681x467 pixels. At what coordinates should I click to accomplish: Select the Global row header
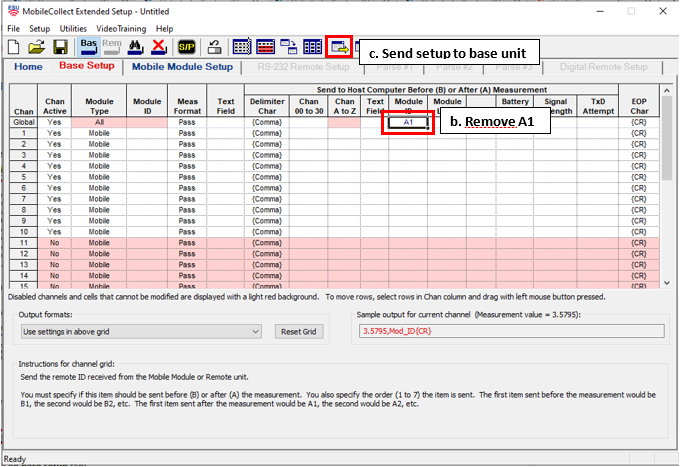pyautogui.click(x=24, y=123)
